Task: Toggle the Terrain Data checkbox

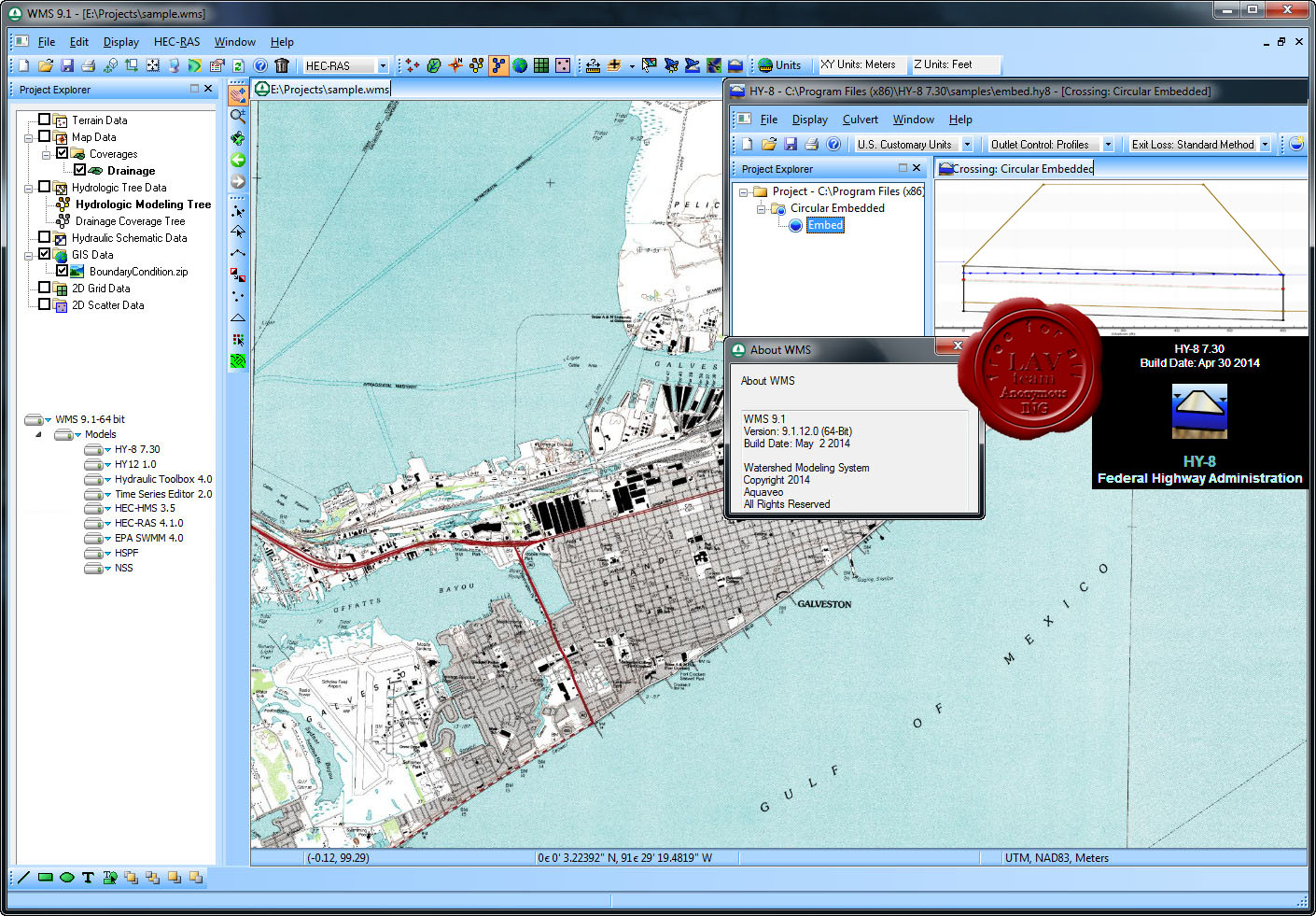Action: (x=44, y=120)
